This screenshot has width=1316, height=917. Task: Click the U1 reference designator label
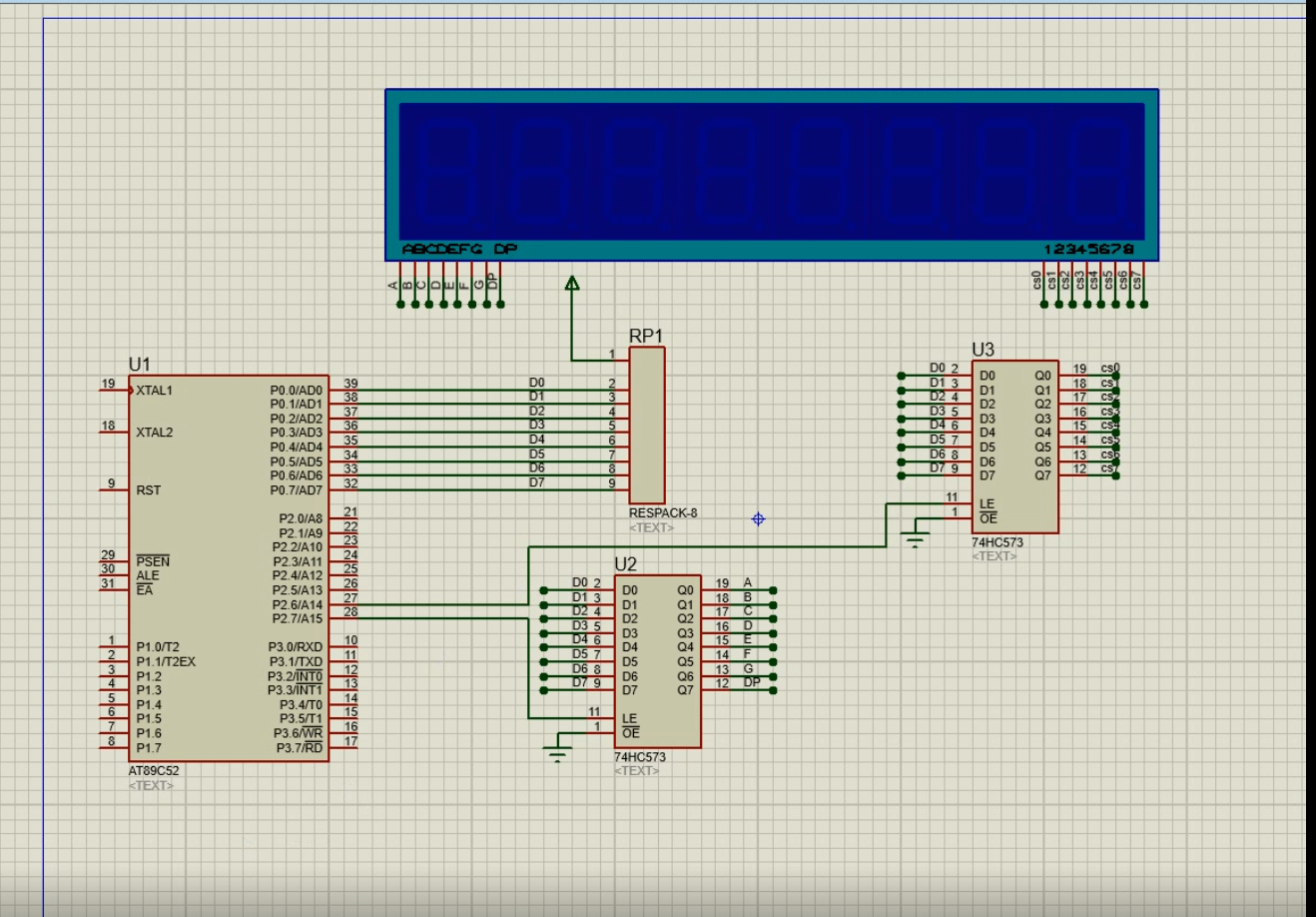pyautogui.click(x=139, y=365)
